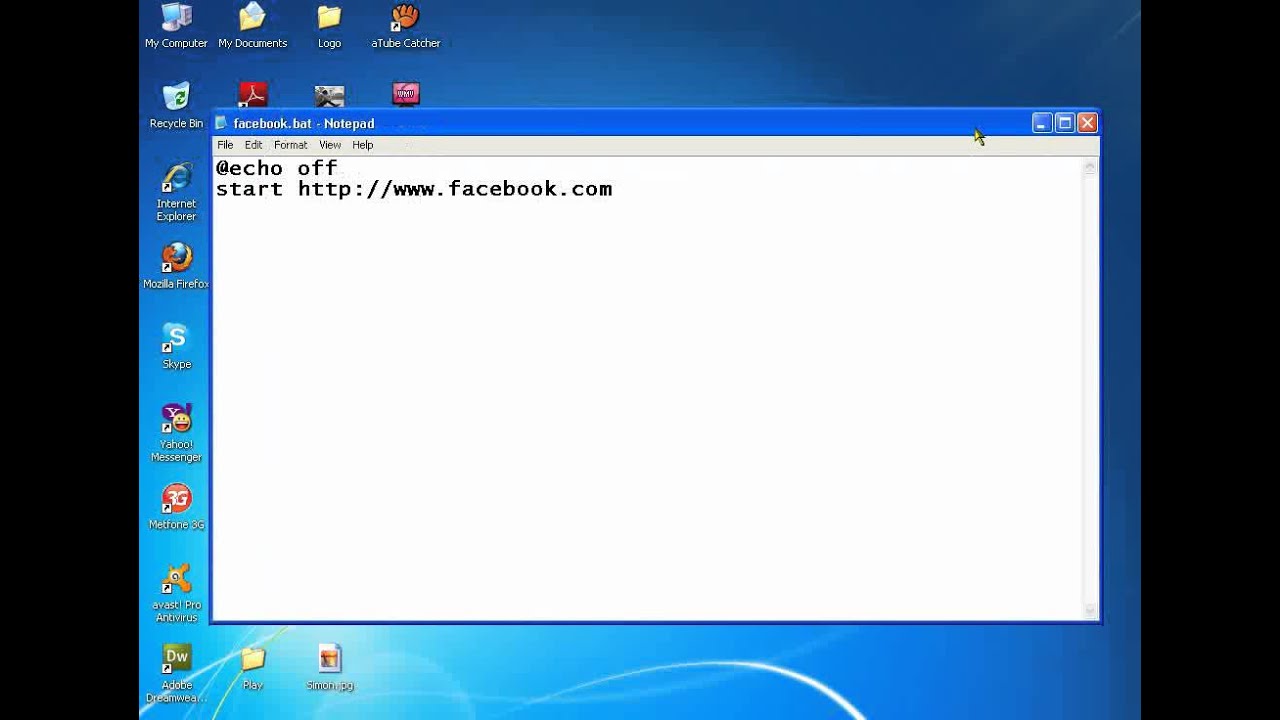
Task: Launch Mozilla Firefox shortcut
Action: point(176,266)
